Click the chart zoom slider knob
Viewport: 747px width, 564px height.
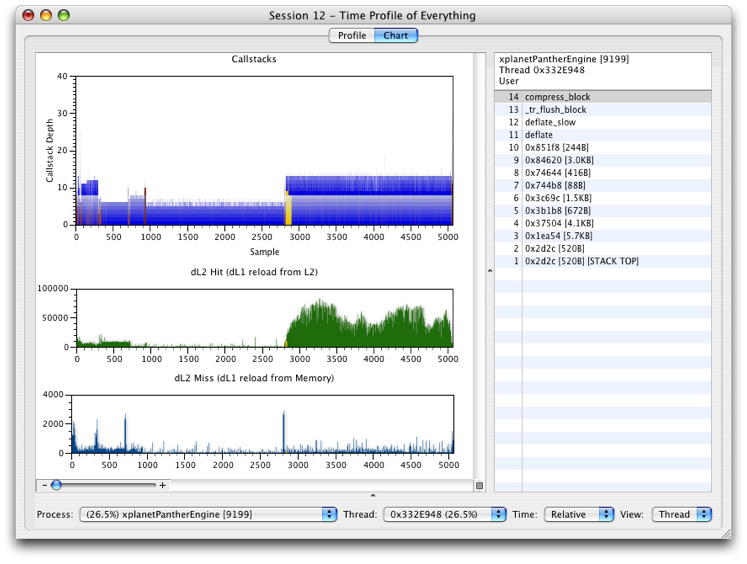coord(56,485)
